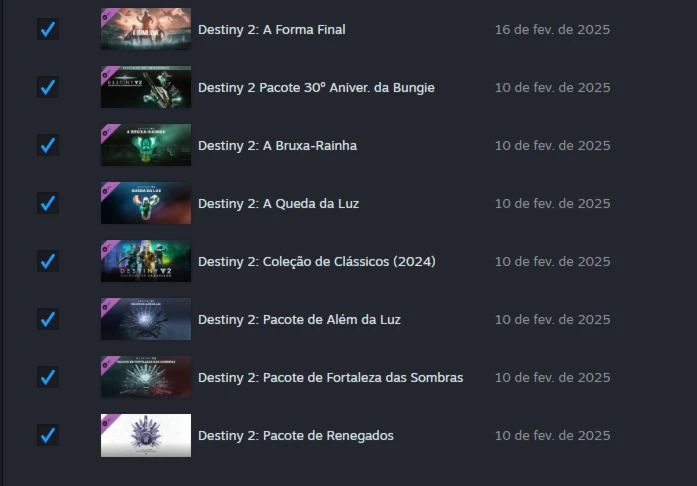This screenshot has width=697, height=486.
Task: Uncheck the A Bruxa-Rainha checkbox
Action: (x=48, y=145)
